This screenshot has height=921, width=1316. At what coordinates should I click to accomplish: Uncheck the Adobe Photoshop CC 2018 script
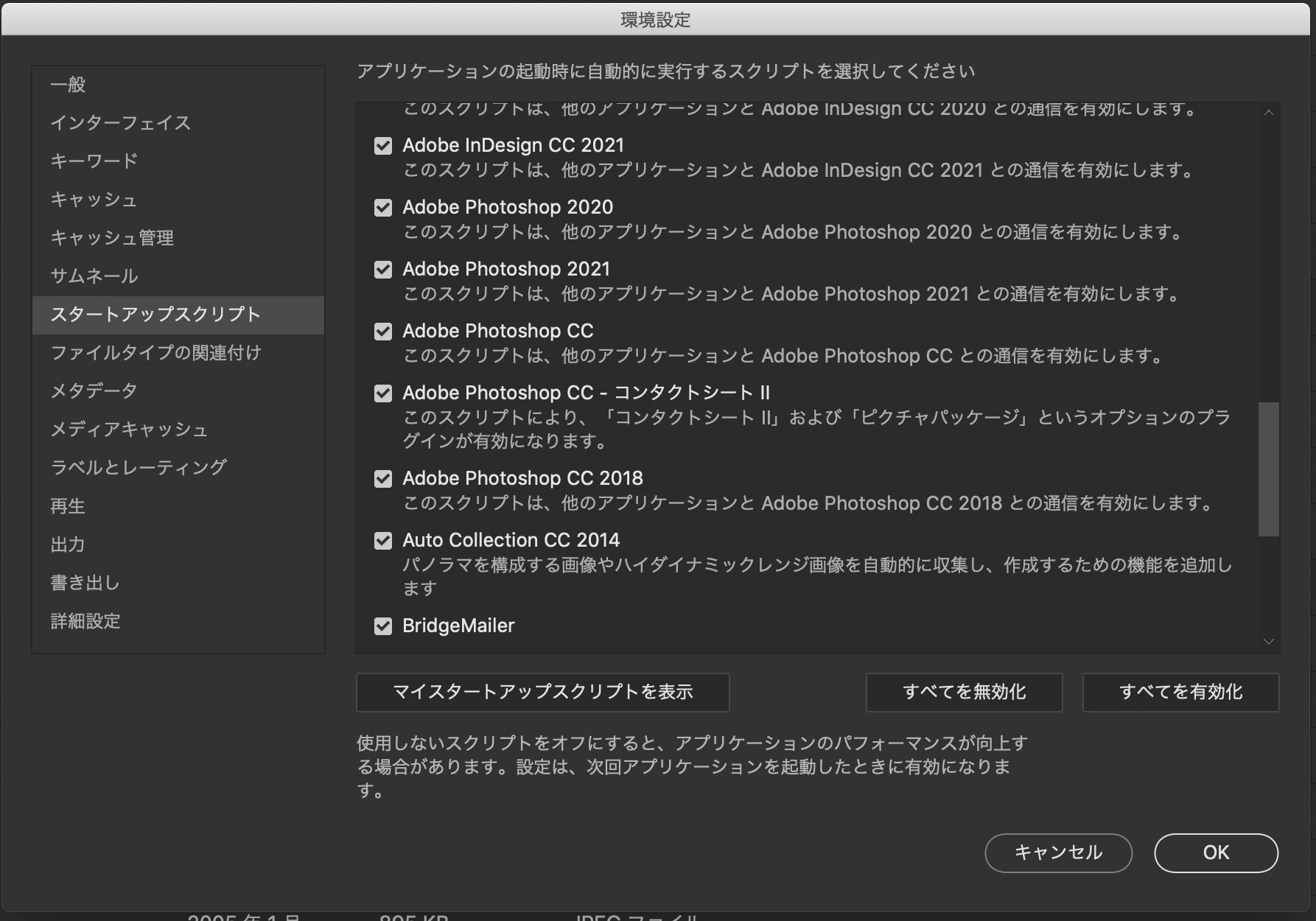383,479
